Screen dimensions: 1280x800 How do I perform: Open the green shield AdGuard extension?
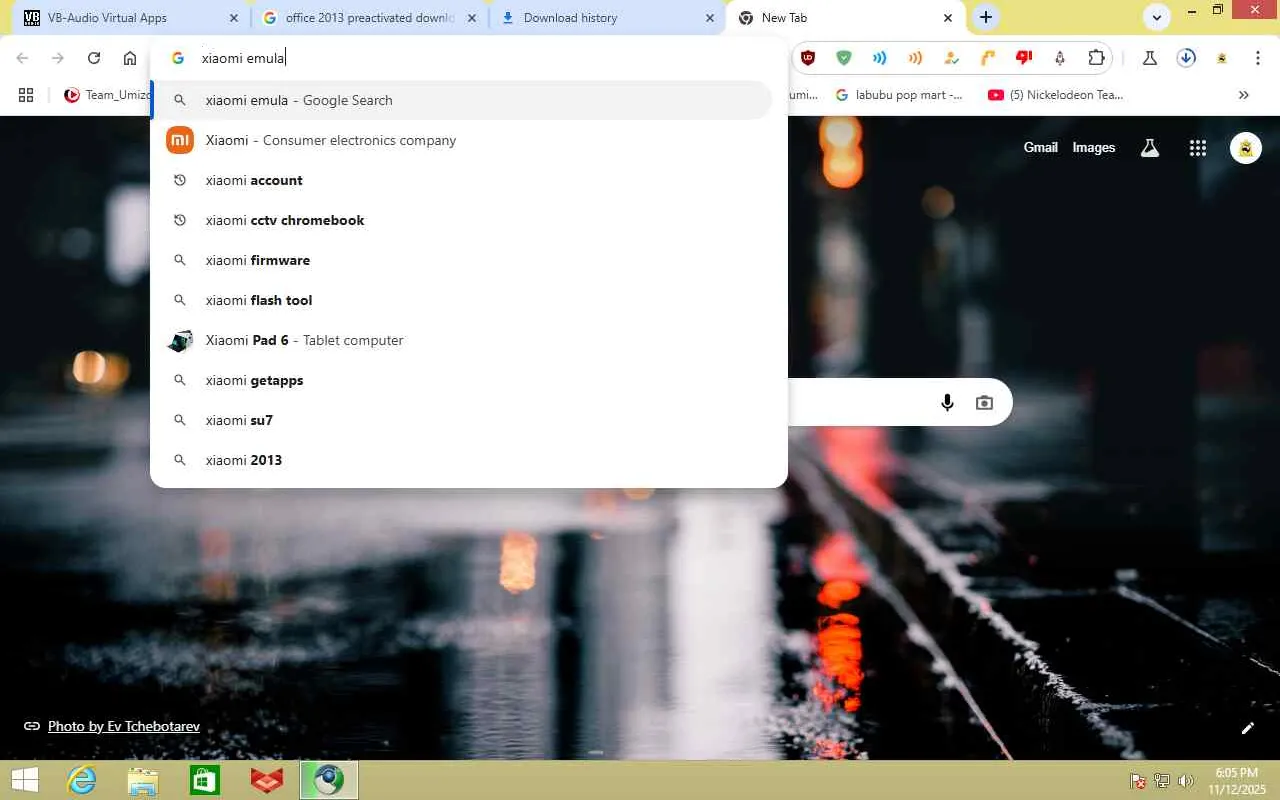(x=844, y=58)
